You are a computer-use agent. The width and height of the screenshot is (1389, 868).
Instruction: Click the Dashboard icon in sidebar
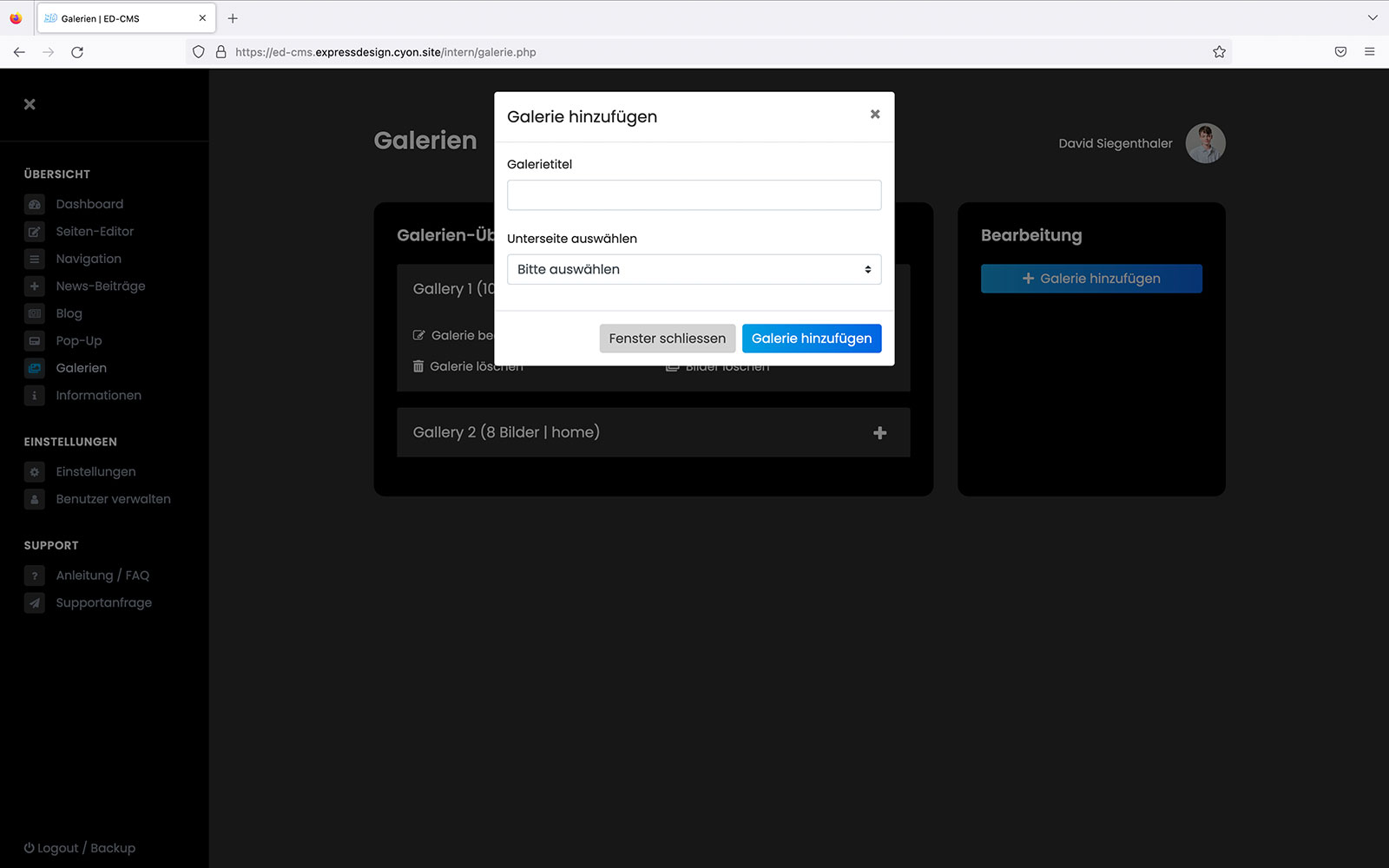(35, 205)
